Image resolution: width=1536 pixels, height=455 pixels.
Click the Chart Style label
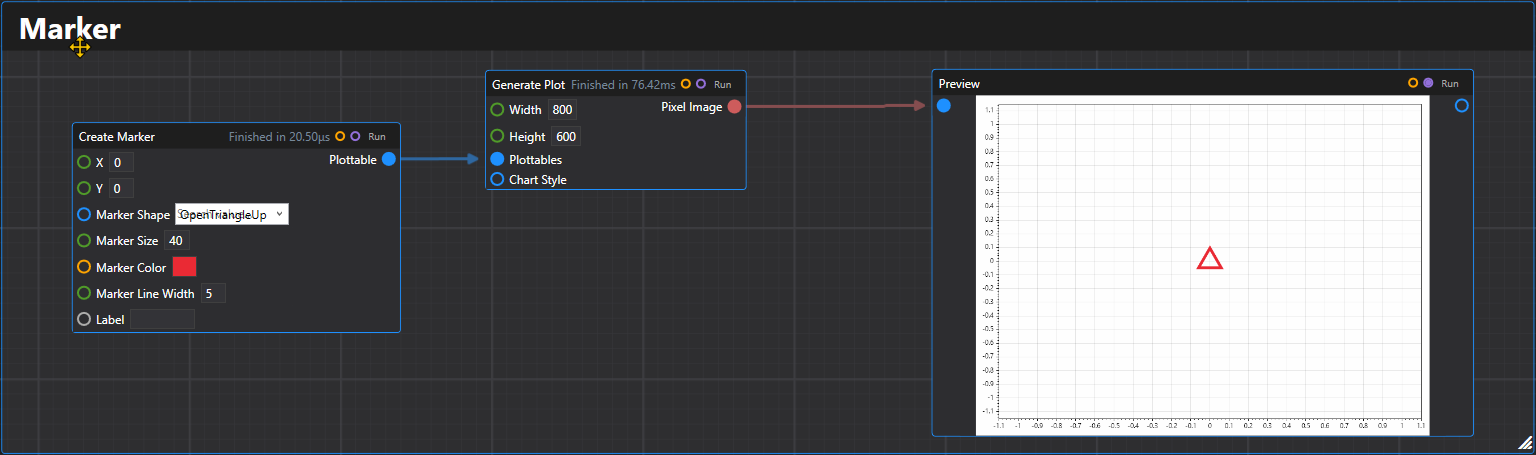coord(538,179)
